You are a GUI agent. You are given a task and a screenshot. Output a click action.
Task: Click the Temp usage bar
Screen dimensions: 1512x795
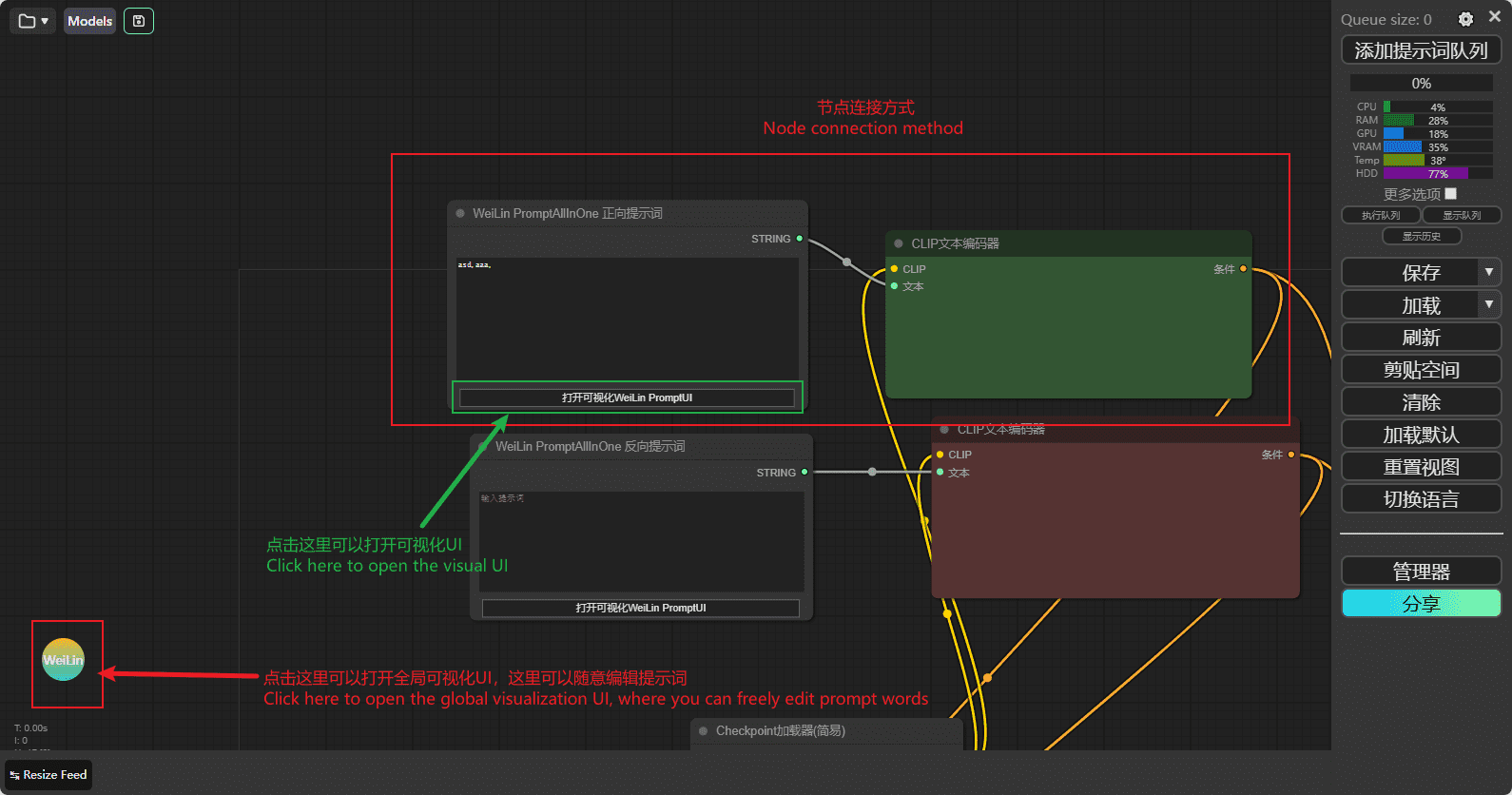[1438, 161]
